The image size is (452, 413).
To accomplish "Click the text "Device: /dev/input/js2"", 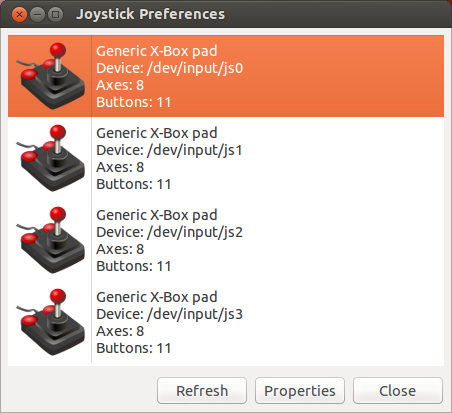I will (x=170, y=232).
